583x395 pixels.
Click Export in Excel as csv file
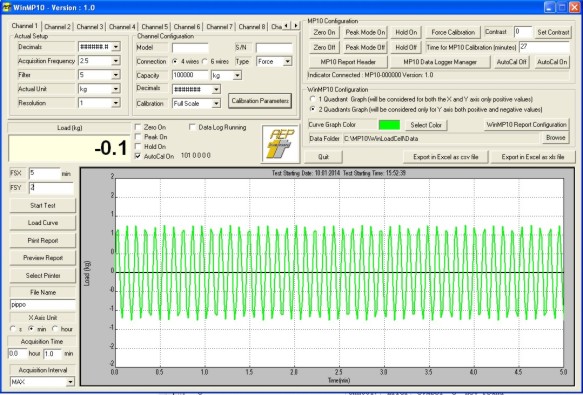tap(445, 157)
